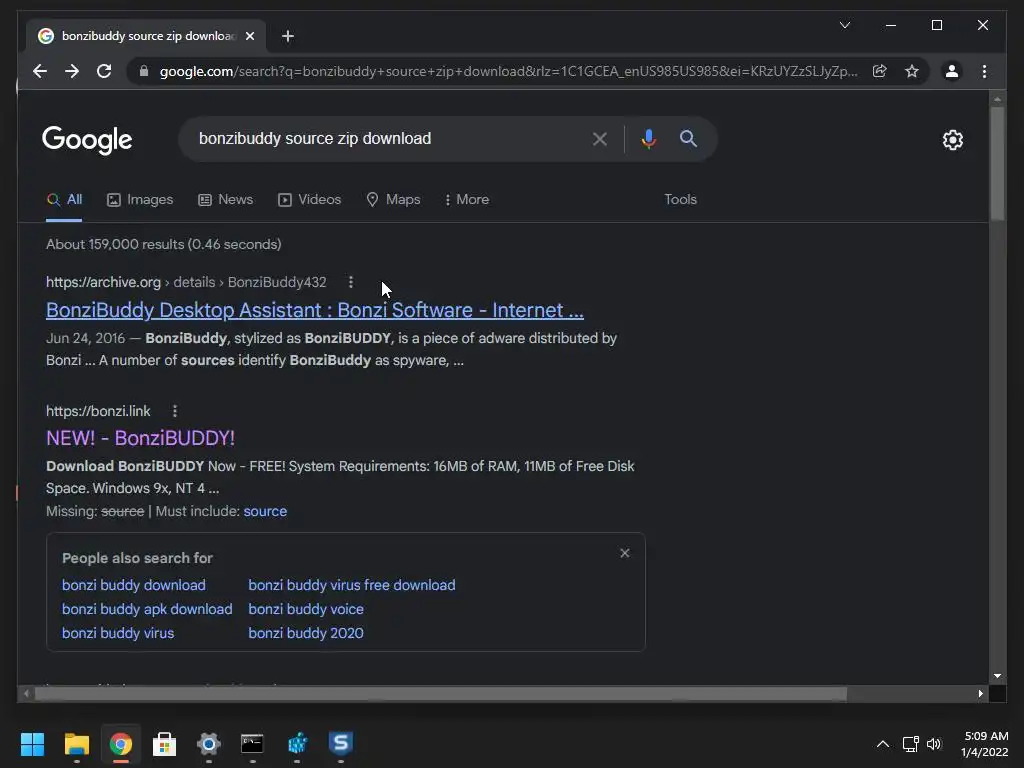Open network status tray icon
This screenshot has width=1024, height=768.
(x=910, y=744)
